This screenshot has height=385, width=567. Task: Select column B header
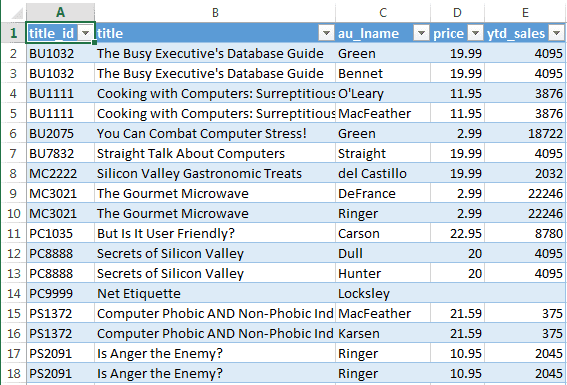215,13
